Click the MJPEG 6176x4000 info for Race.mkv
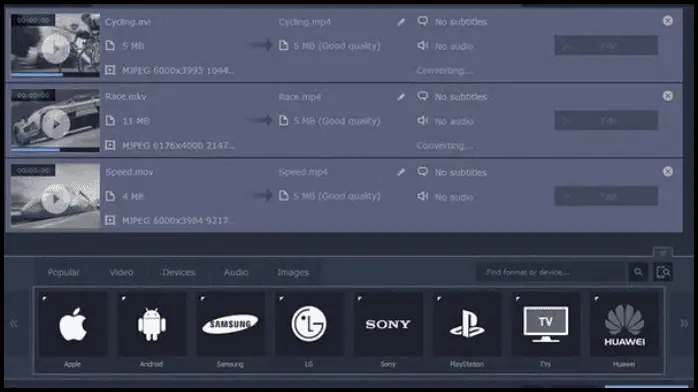 click(x=179, y=145)
